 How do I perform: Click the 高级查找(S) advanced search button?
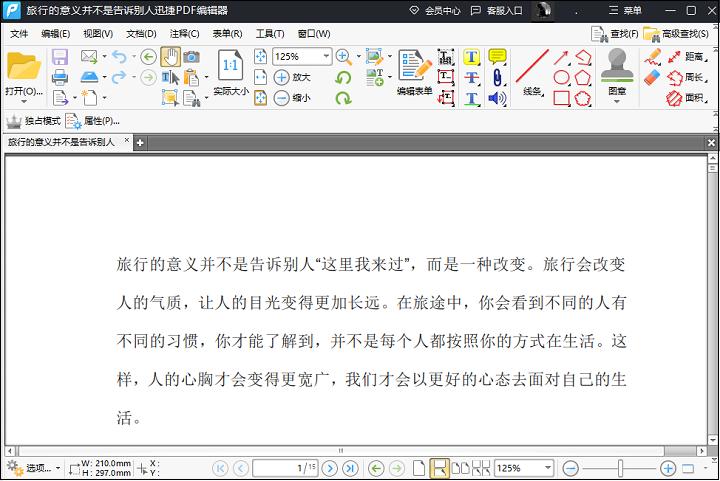[676, 34]
